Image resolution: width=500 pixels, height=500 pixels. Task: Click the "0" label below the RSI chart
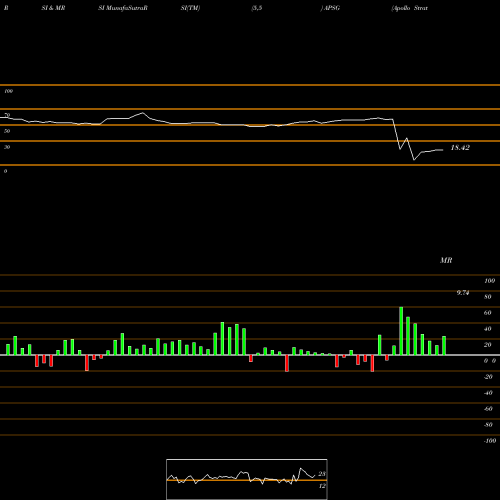5,171
